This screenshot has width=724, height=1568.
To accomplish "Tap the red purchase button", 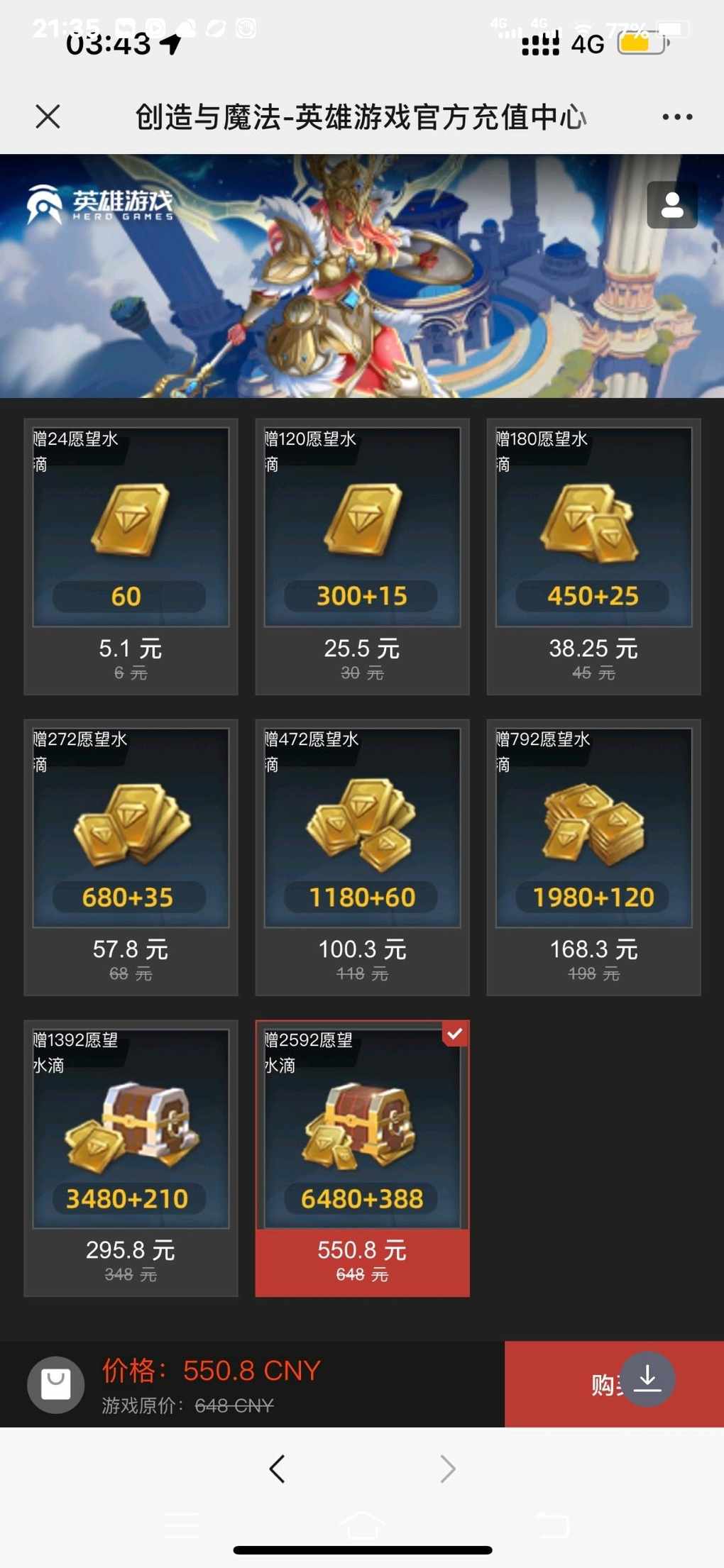I will coord(614,1384).
